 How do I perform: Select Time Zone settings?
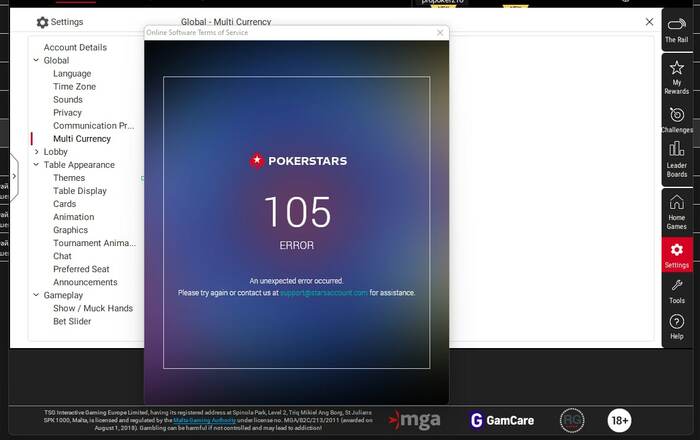(74, 87)
